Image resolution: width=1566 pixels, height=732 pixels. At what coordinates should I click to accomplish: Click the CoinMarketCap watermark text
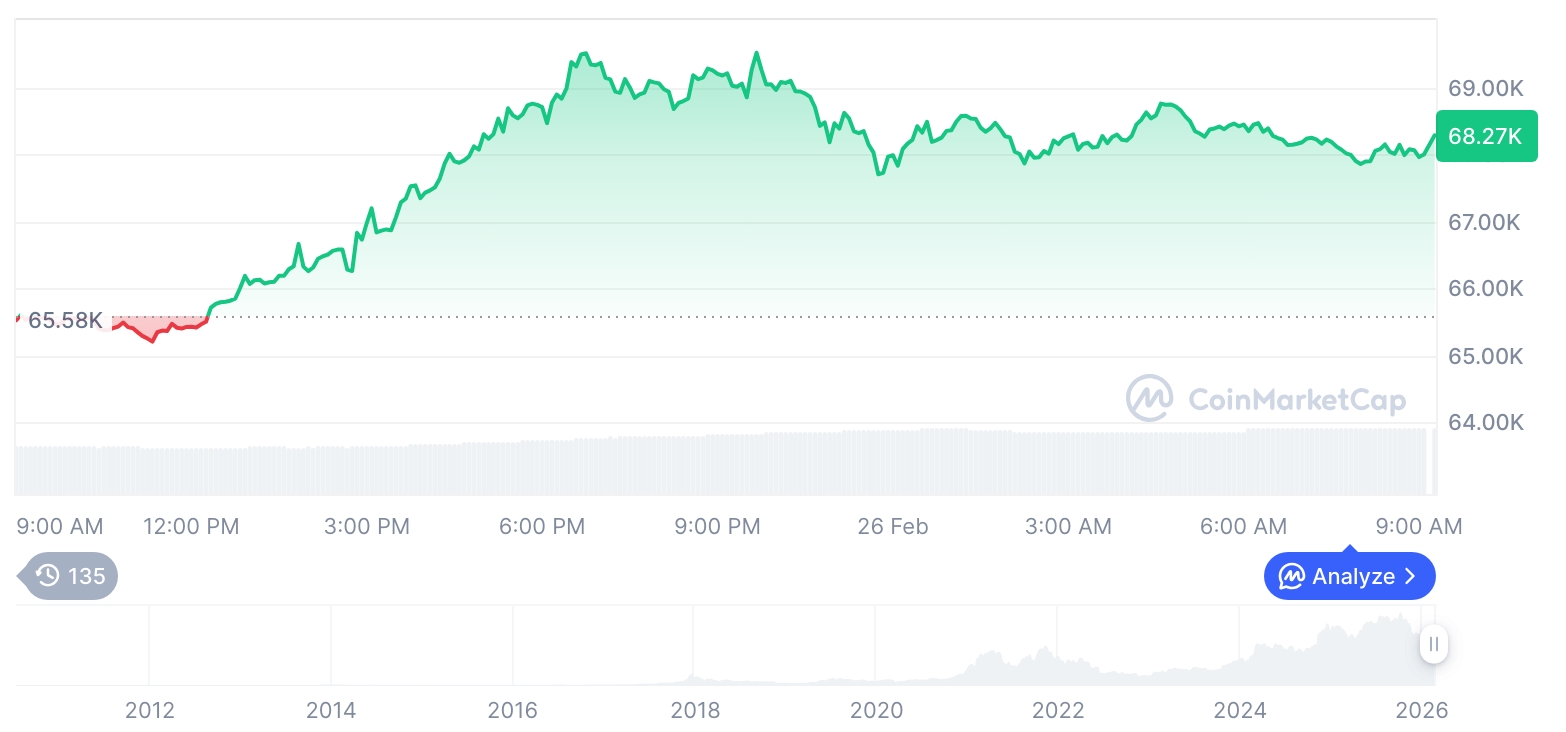[1297, 400]
